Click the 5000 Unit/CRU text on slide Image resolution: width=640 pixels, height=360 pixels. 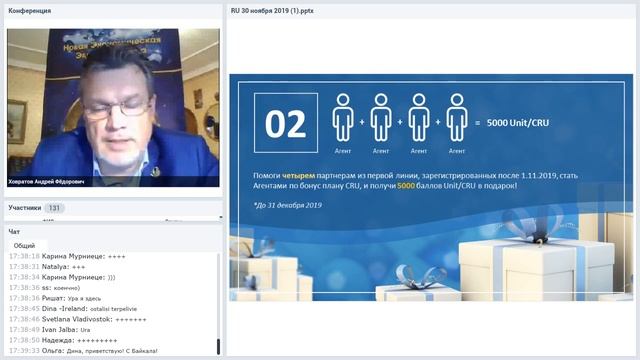click(518, 123)
